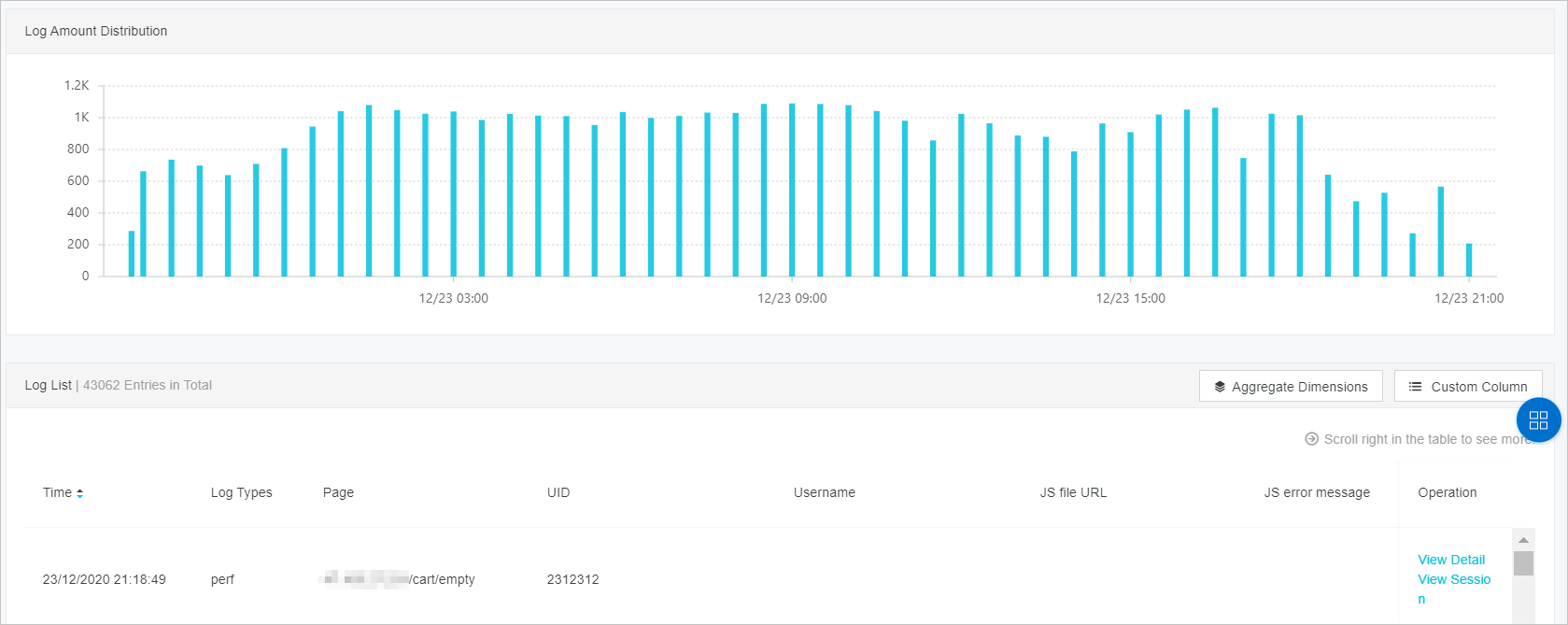This screenshot has width=1568, height=625.
Task: Click the UID column header
Action: (x=558, y=492)
